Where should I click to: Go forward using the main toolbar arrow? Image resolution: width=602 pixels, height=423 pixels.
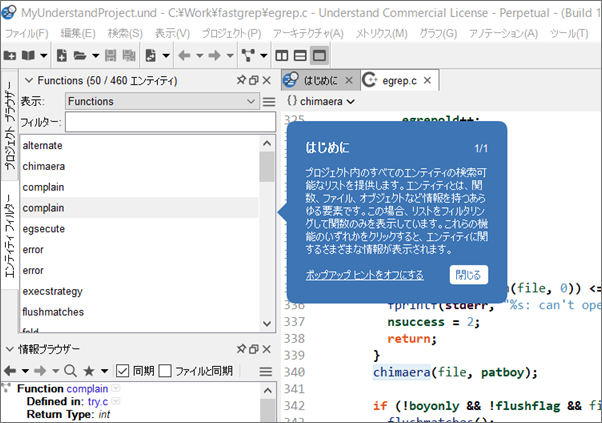coord(215,56)
